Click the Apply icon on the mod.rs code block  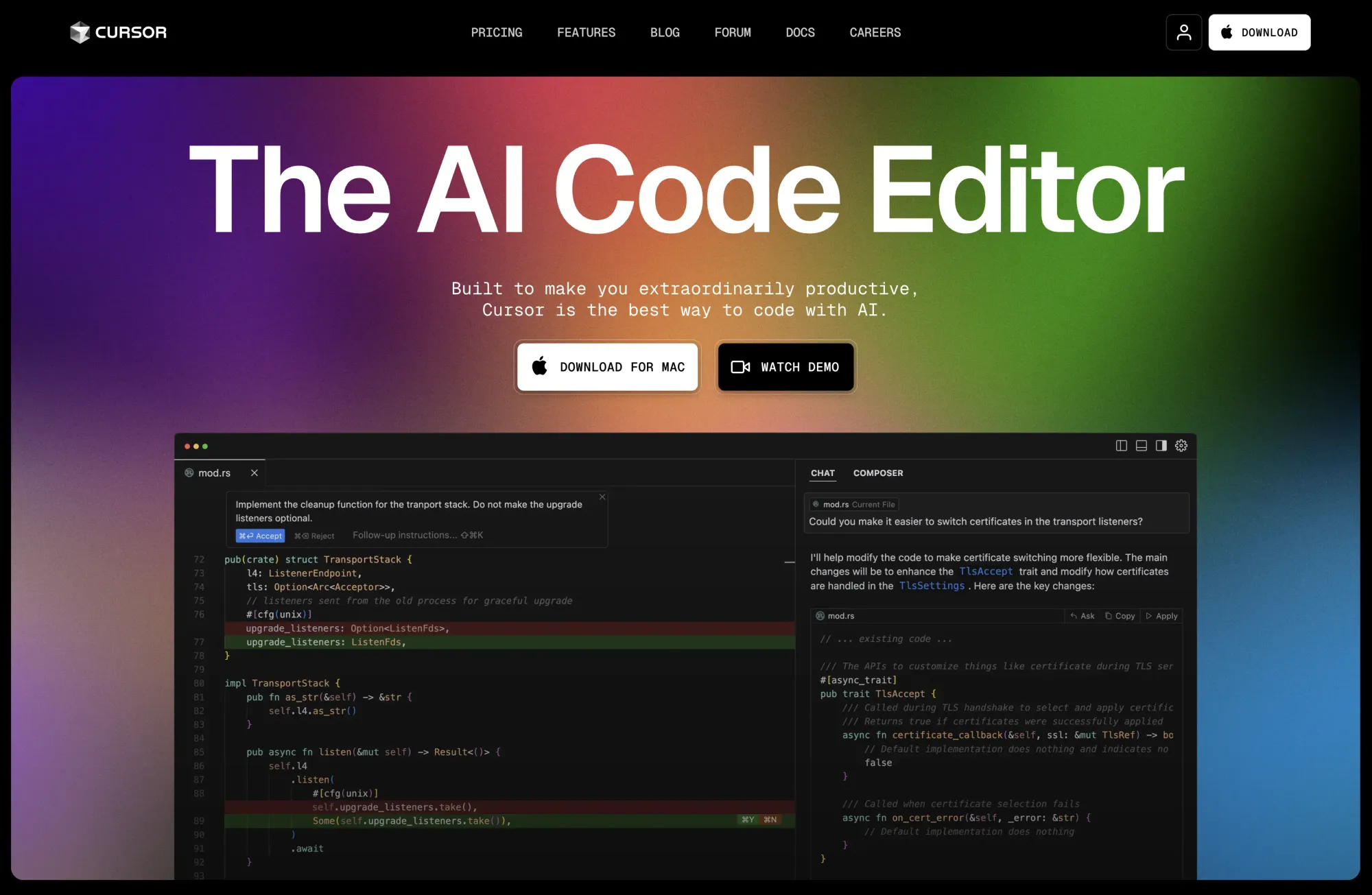(x=1161, y=616)
